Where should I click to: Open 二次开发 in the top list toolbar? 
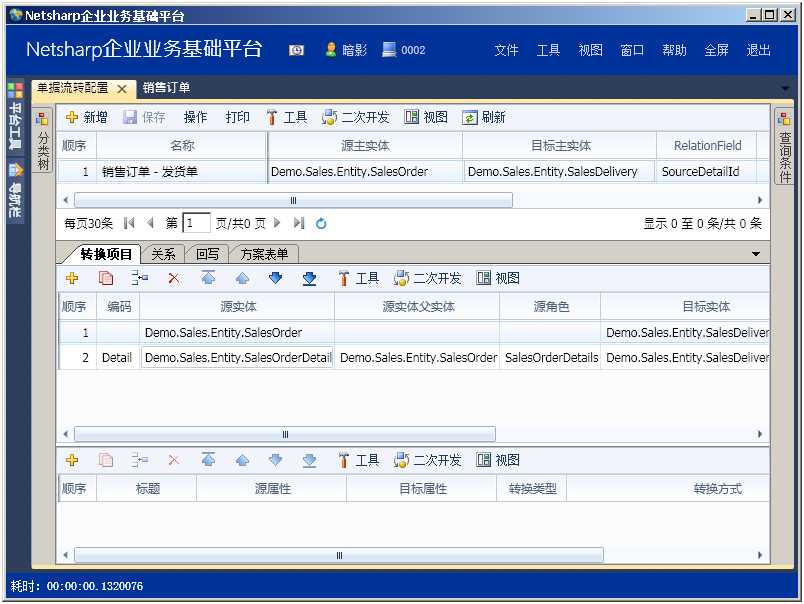point(355,117)
